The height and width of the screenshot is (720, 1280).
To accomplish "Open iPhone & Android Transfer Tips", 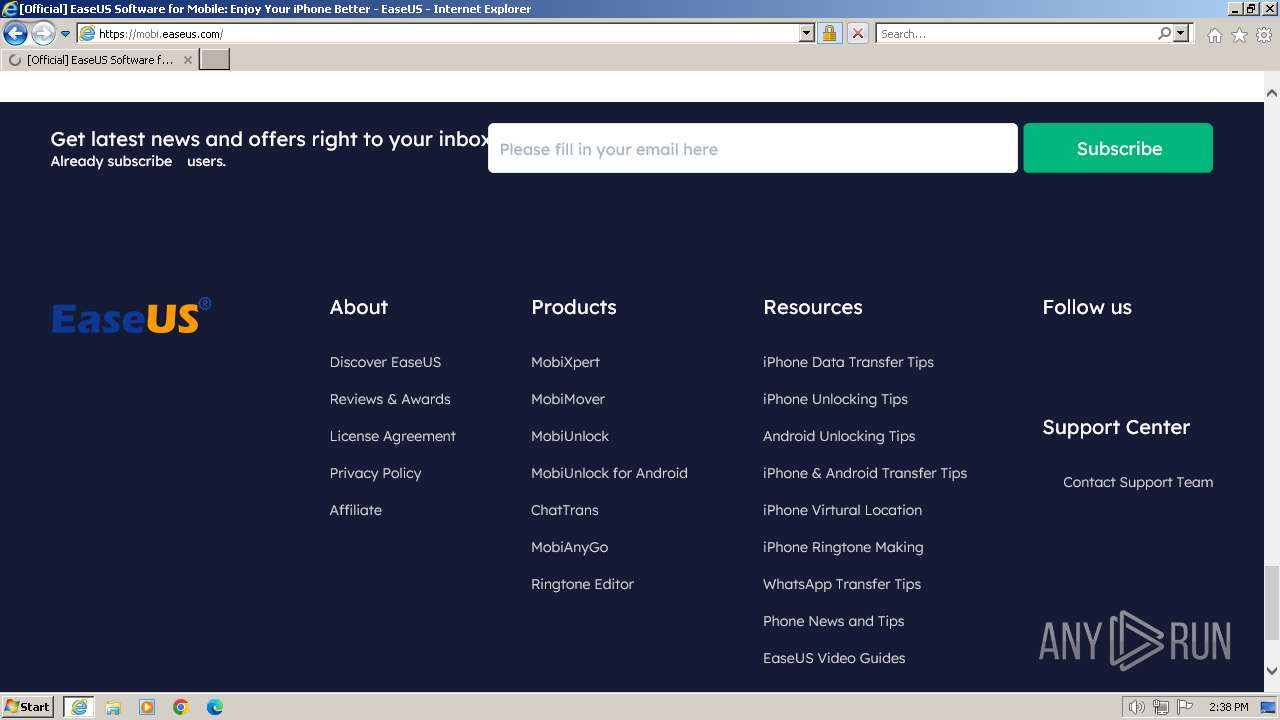I will pos(865,473).
